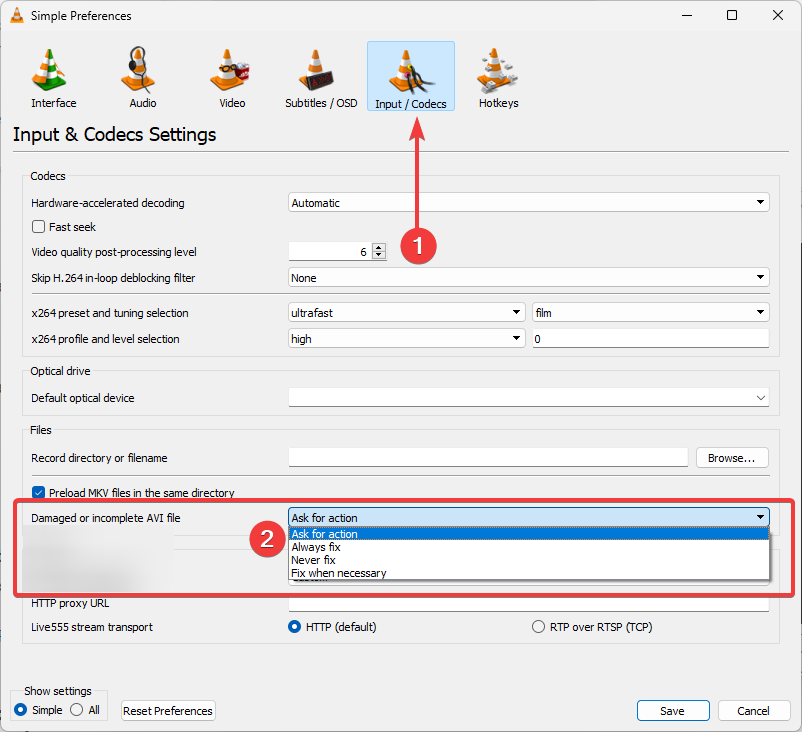Open Skip H.264 deblocking filter dropdown

coord(528,278)
